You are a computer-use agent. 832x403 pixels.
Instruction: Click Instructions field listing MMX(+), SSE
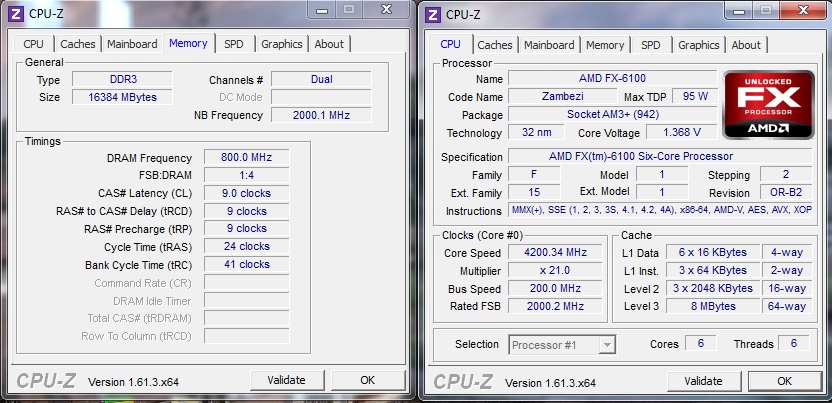660,210
